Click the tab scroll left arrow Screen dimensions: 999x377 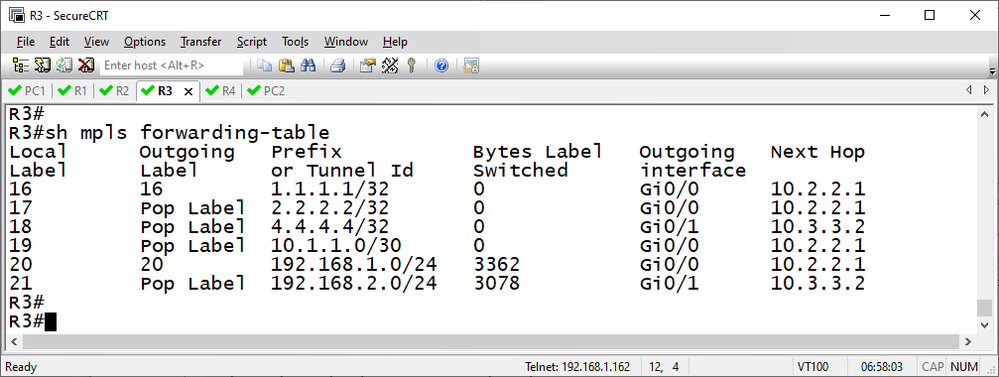coord(969,90)
